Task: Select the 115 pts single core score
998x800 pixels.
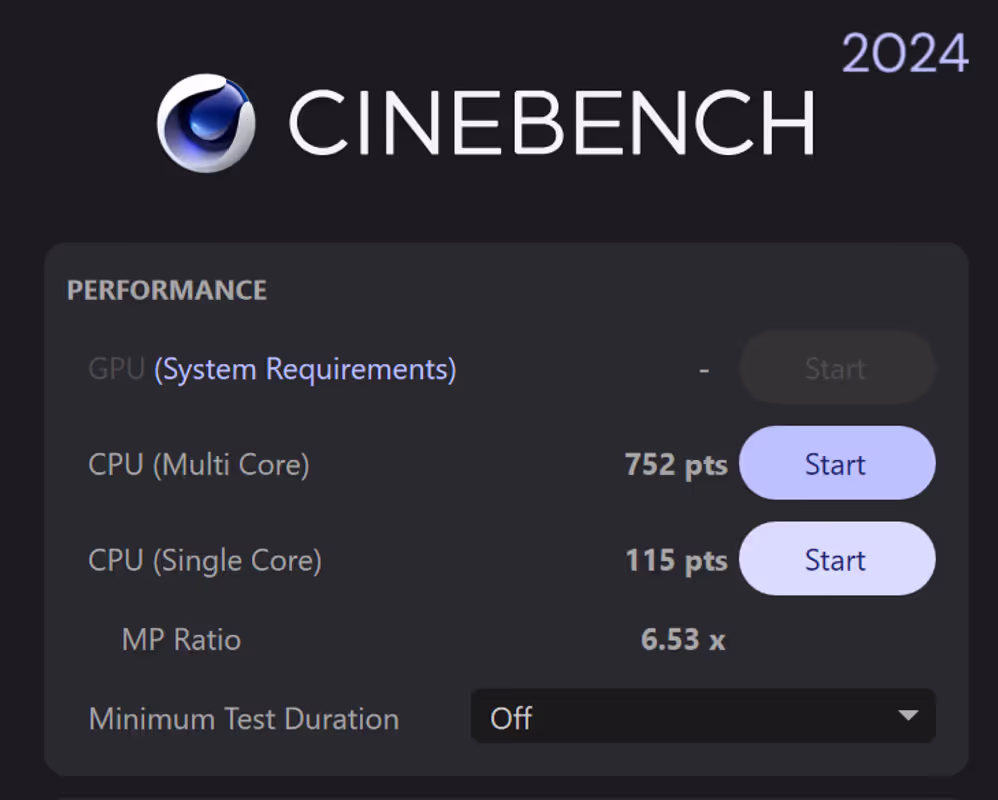Action: pos(676,560)
